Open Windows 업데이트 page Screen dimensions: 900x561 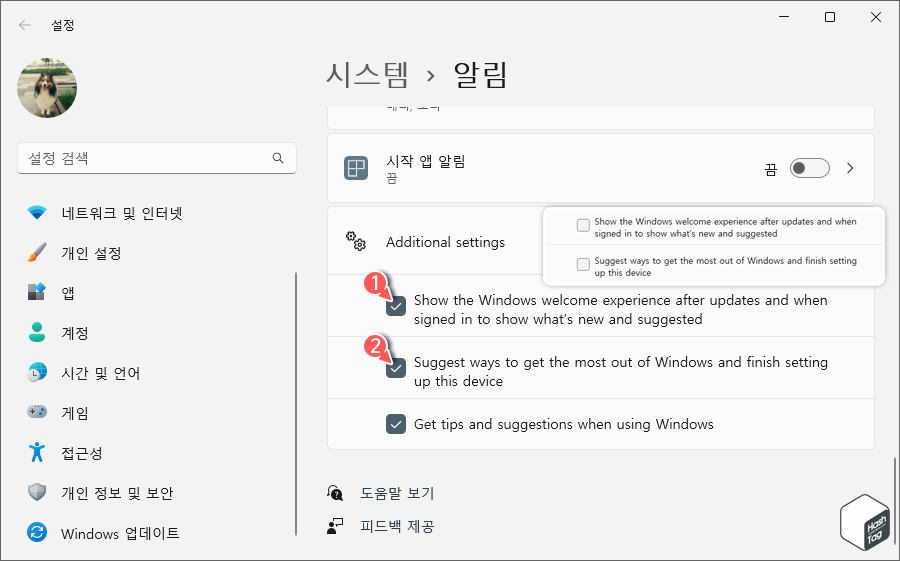[x=121, y=533]
